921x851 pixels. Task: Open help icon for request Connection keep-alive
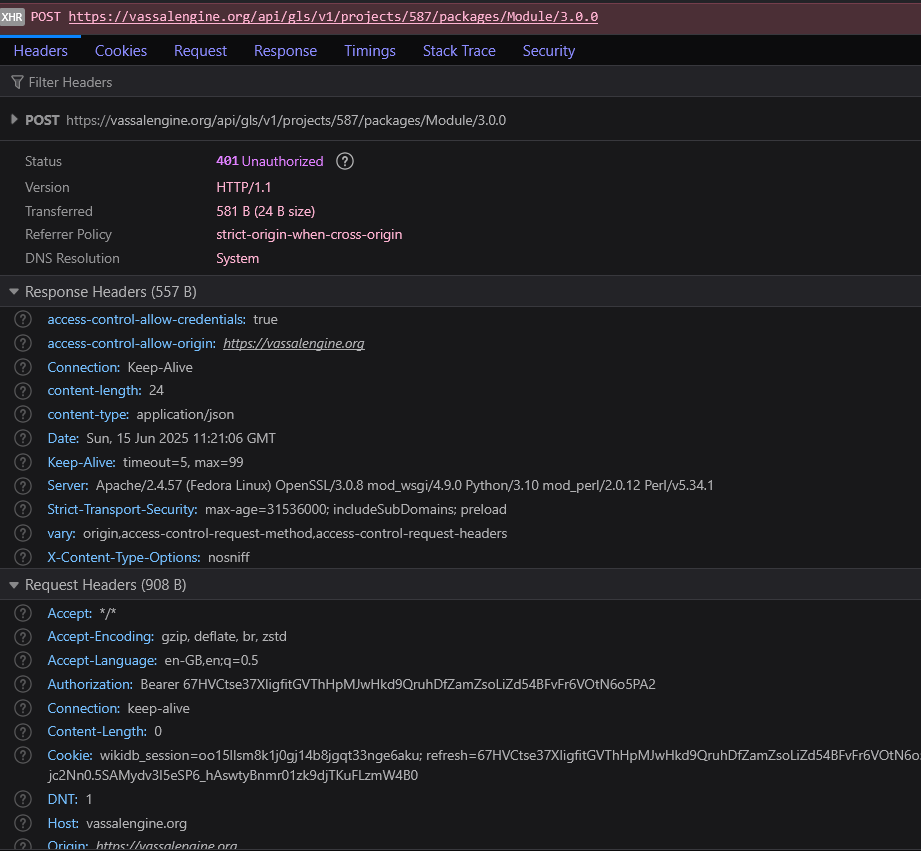pyautogui.click(x=23, y=708)
